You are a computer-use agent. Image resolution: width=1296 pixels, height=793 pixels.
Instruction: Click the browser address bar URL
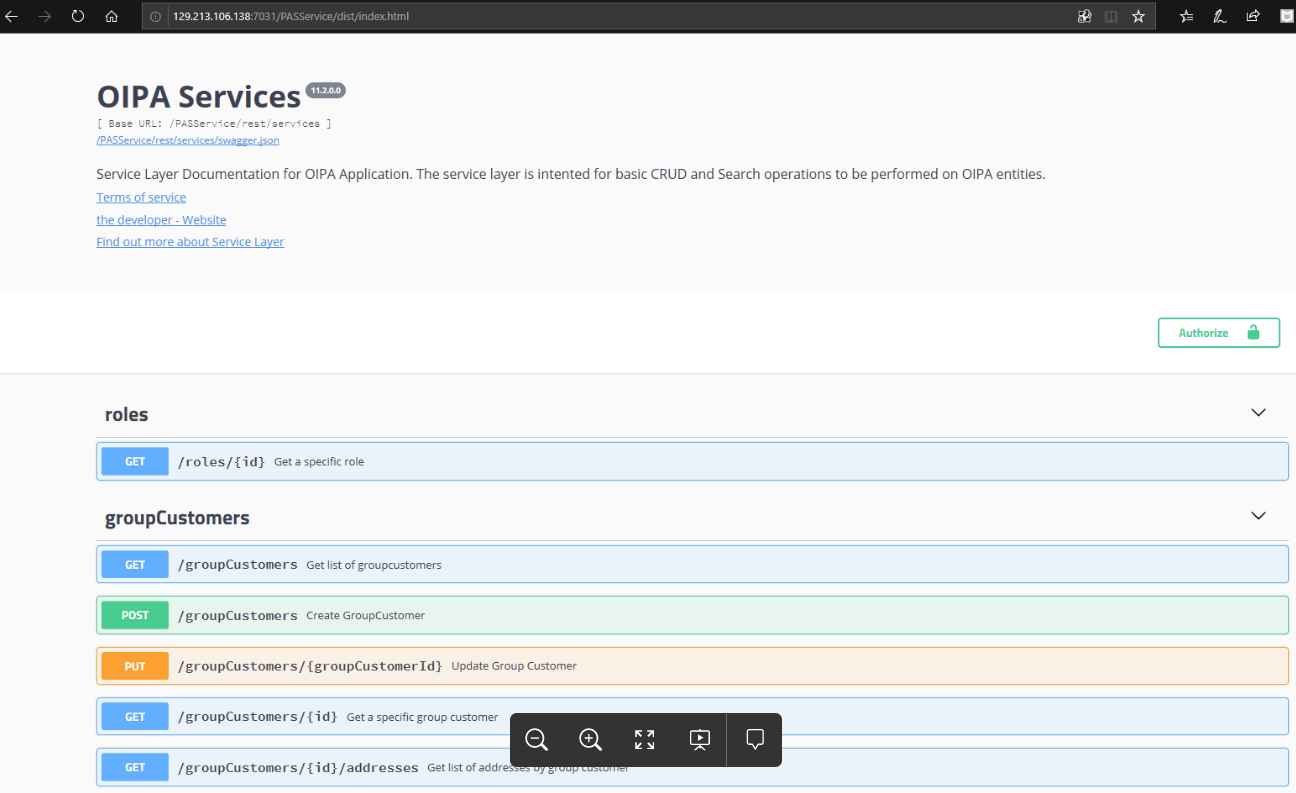291,17
